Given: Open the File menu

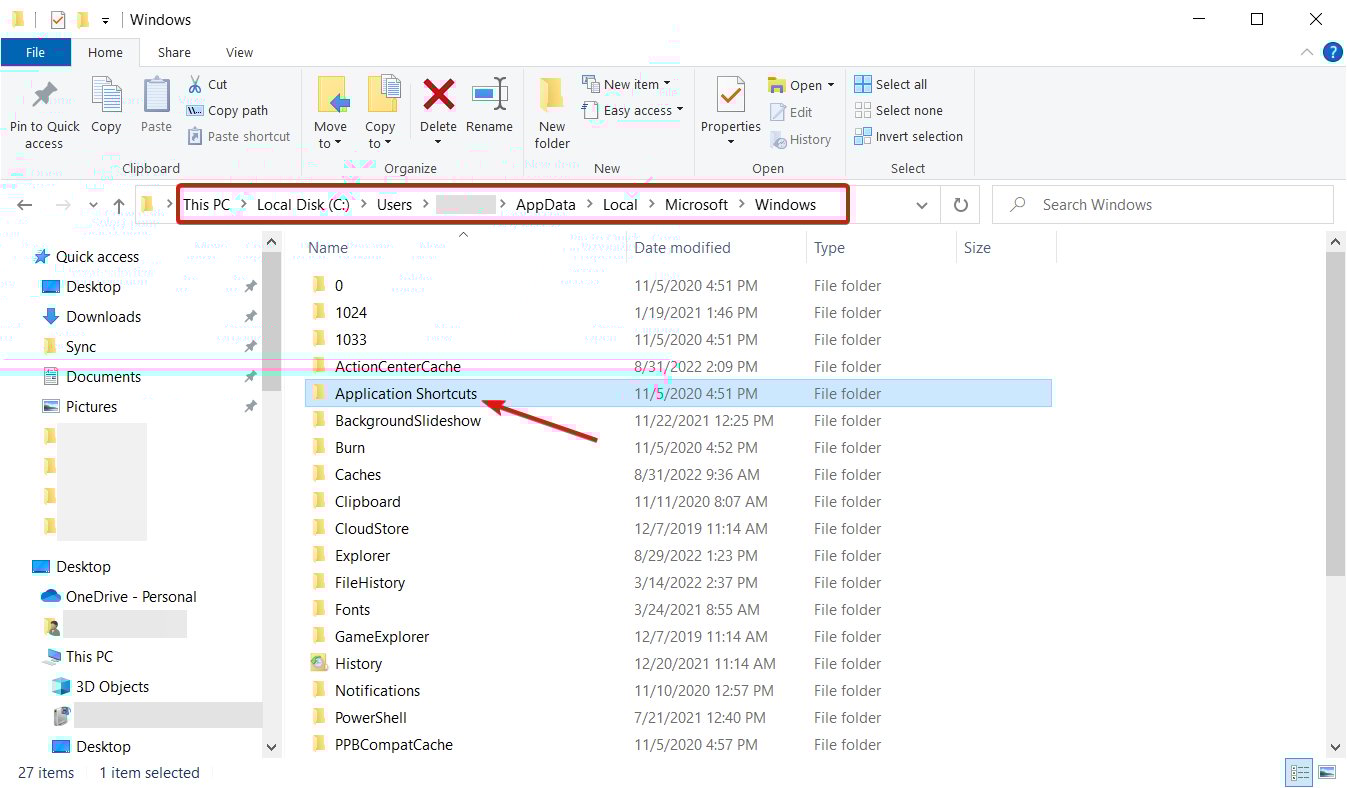Looking at the screenshot, I should coord(36,52).
